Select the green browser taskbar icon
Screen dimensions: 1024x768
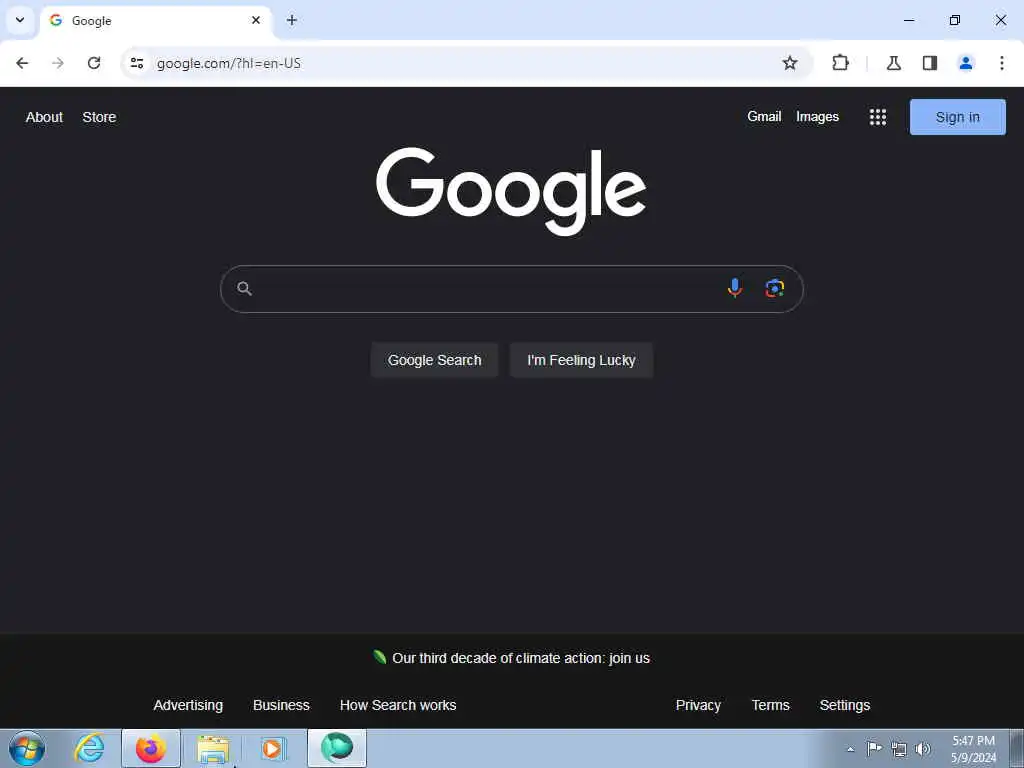[x=337, y=748]
